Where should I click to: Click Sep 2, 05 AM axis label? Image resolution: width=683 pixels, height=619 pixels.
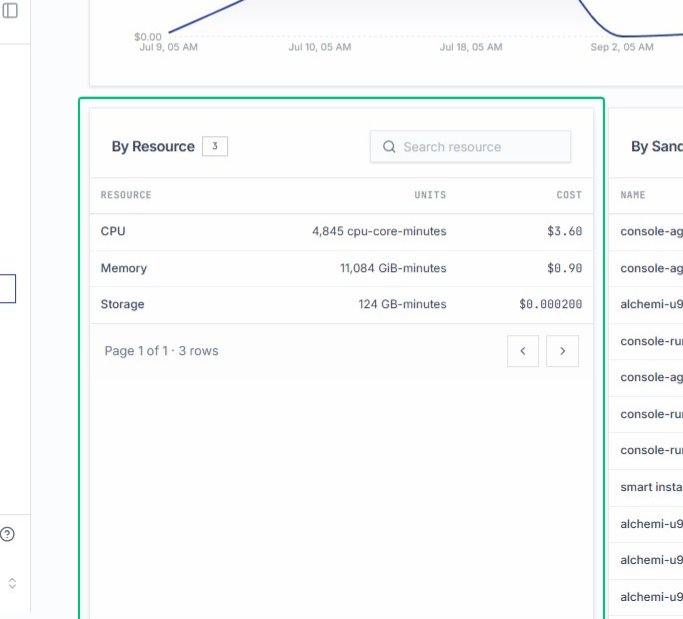click(x=622, y=47)
